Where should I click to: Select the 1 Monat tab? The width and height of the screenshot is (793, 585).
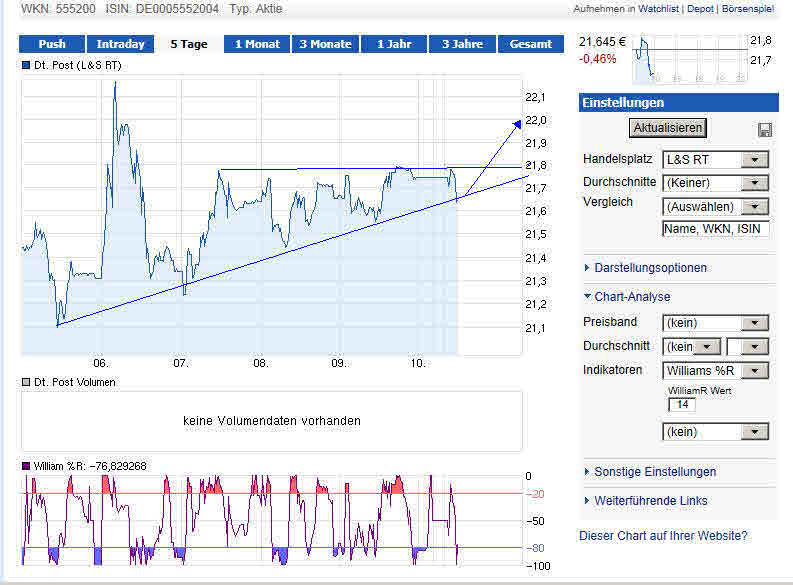(x=257, y=44)
